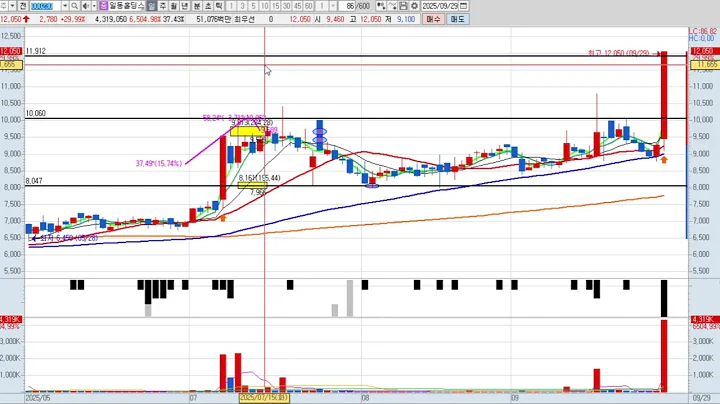
Task: Open the stock code history dropdown
Action: pyautogui.click(x=65, y=6)
